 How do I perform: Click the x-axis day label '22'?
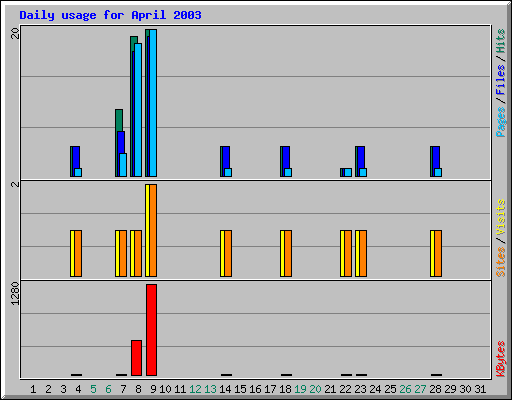point(345,389)
